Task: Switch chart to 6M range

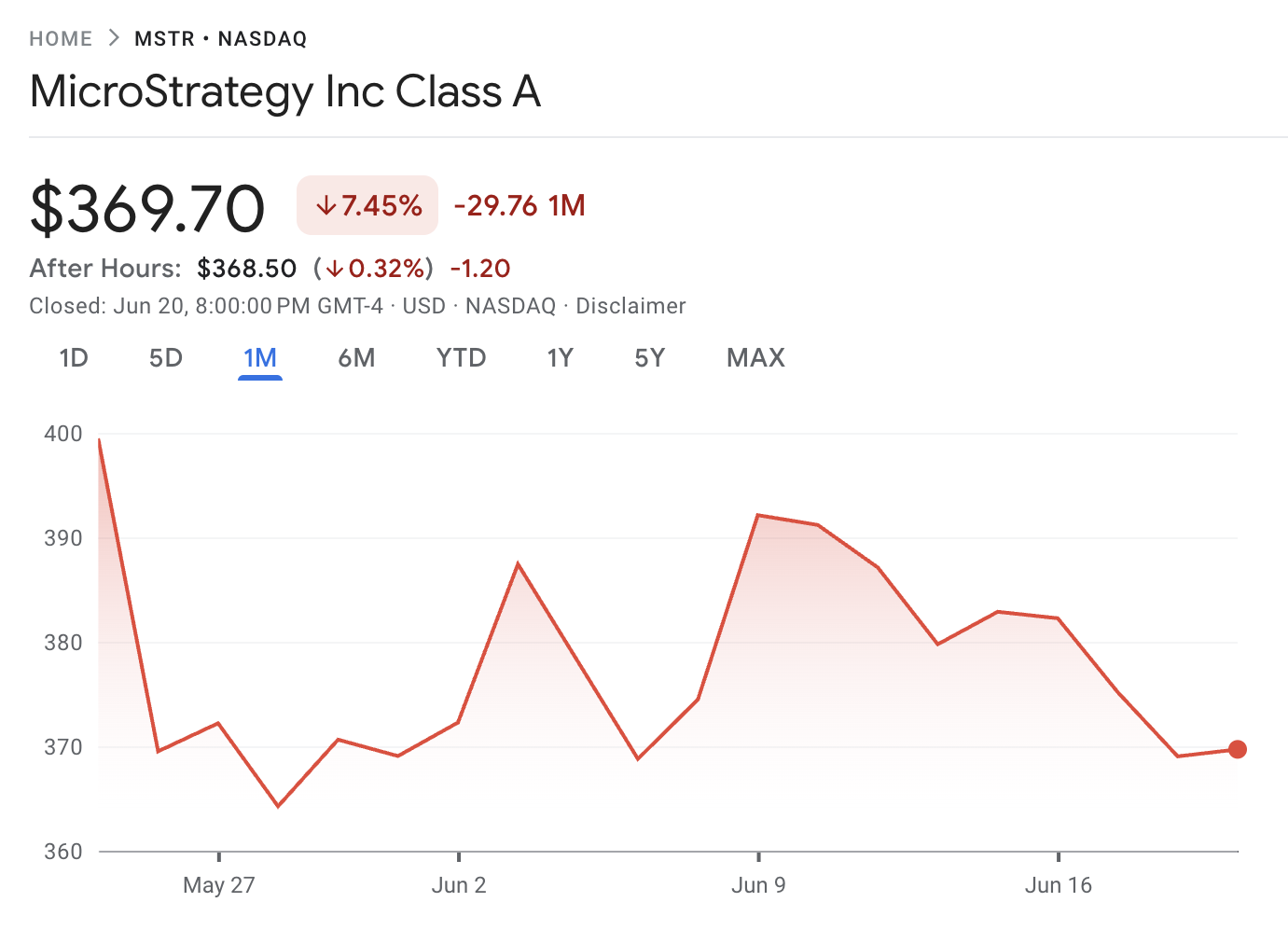Action: pyautogui.click(x=356, y=358)
